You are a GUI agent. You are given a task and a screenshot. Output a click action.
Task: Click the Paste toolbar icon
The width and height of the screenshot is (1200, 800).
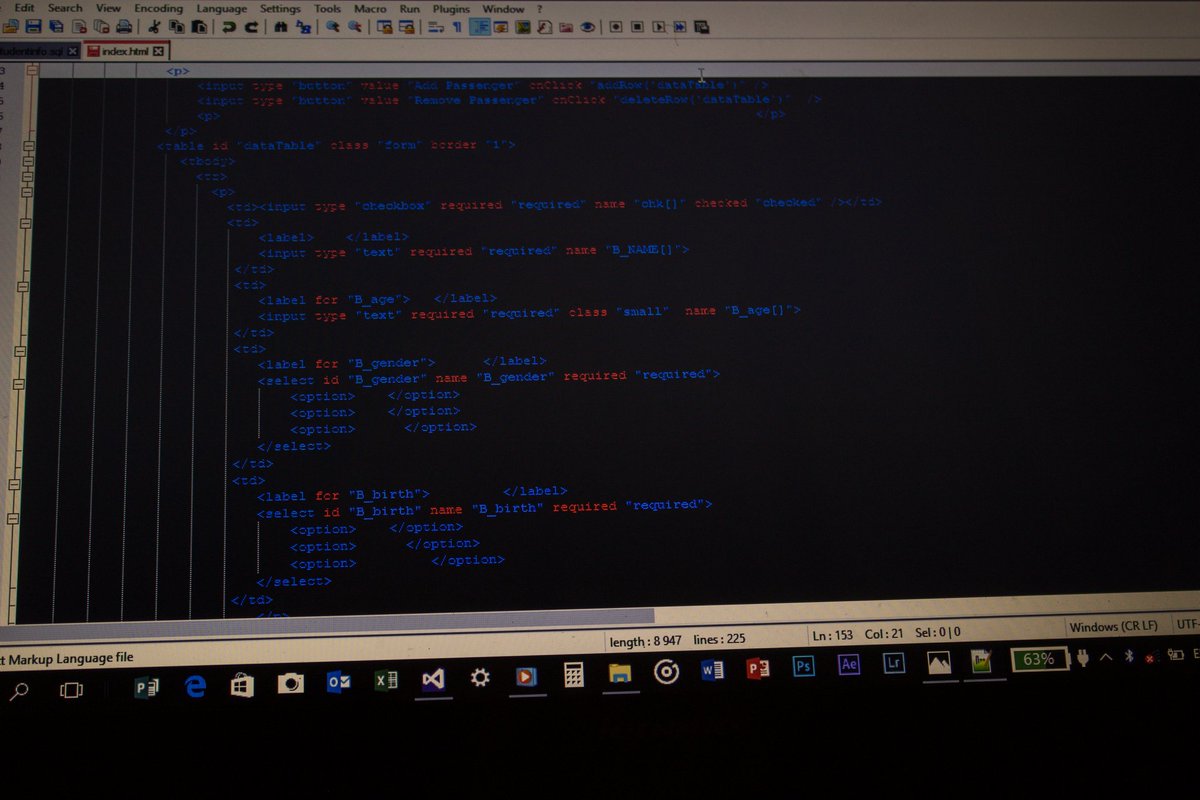[x=197, y=28]
